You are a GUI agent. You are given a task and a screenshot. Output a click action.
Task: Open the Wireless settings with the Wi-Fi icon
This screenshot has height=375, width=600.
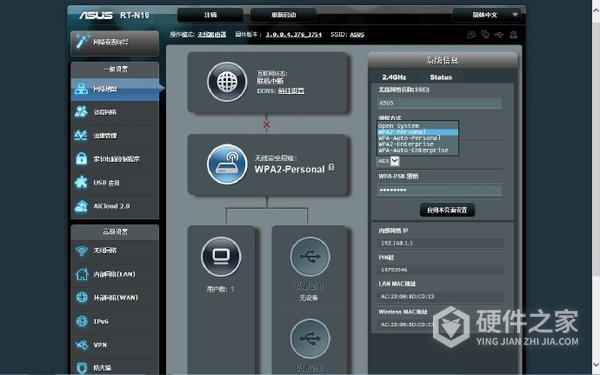pos(114,251)
